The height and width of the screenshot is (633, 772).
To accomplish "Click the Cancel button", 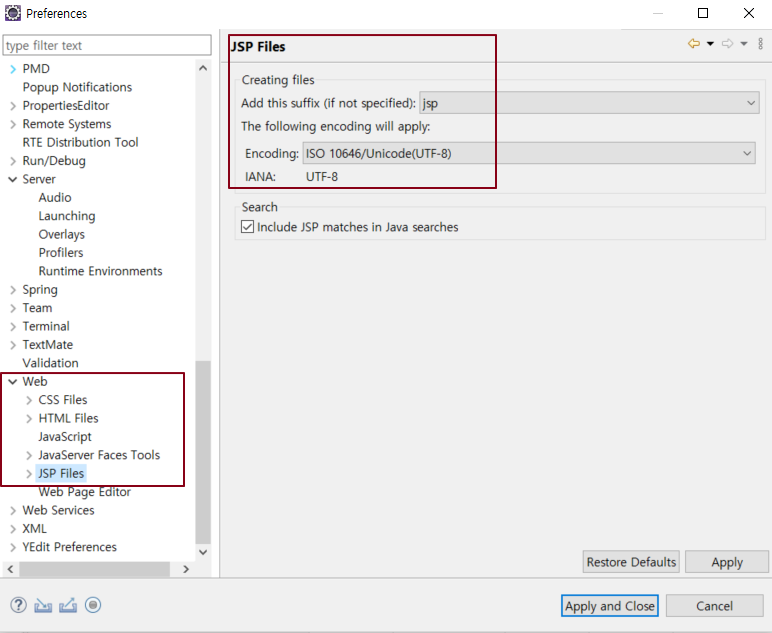I will (x=714, y=606).
